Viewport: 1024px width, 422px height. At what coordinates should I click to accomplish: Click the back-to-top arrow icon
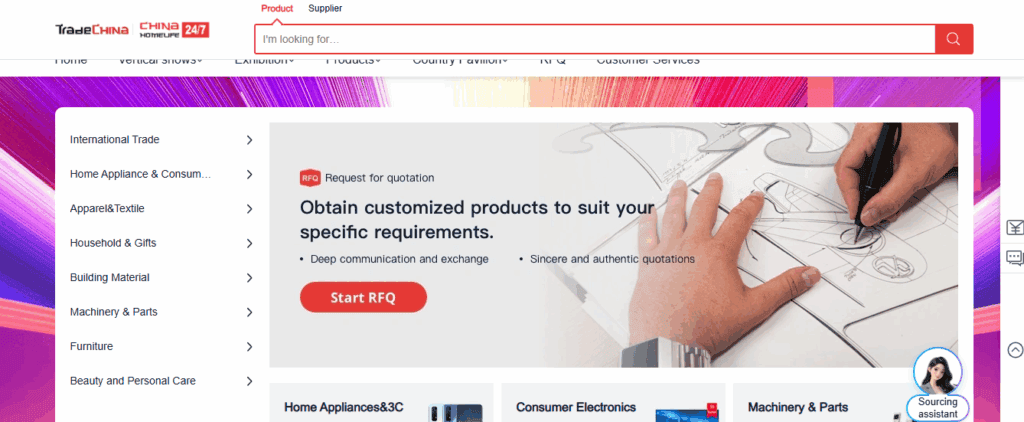pyautogui.click(x=1015, y=350)
